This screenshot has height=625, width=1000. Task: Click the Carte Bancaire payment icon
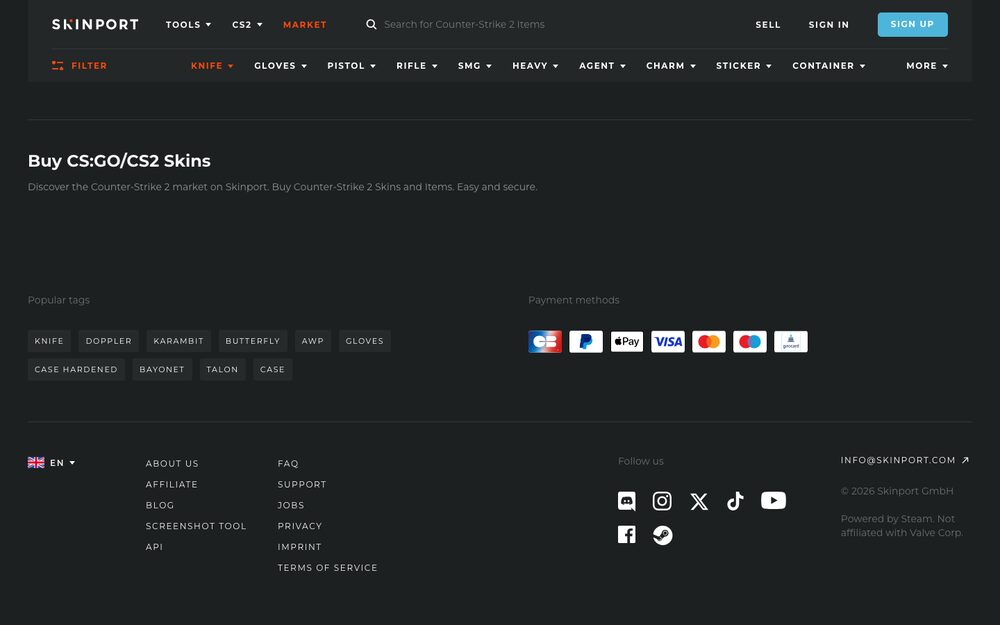[x=545, y=342]
